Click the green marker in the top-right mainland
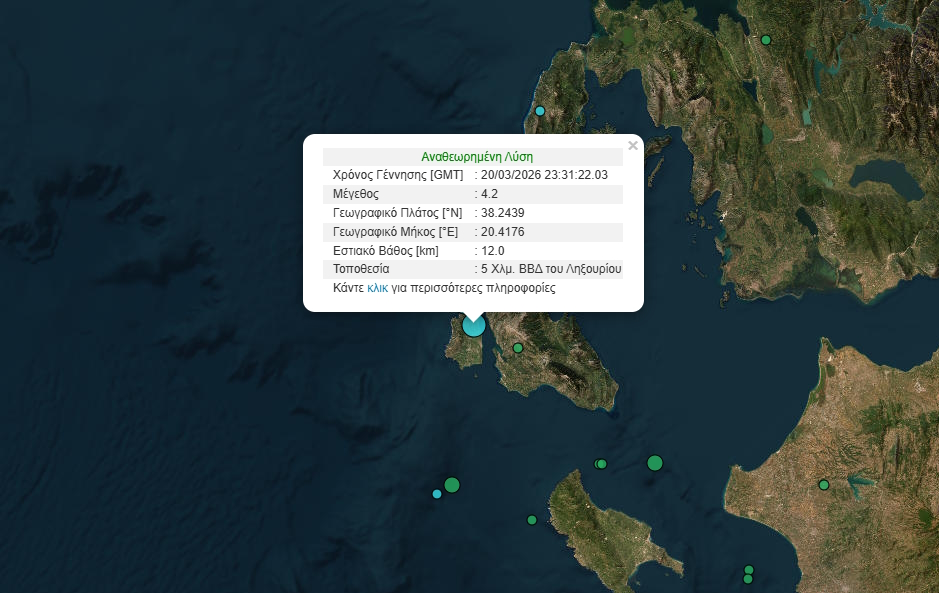 (x=766, y=40)
